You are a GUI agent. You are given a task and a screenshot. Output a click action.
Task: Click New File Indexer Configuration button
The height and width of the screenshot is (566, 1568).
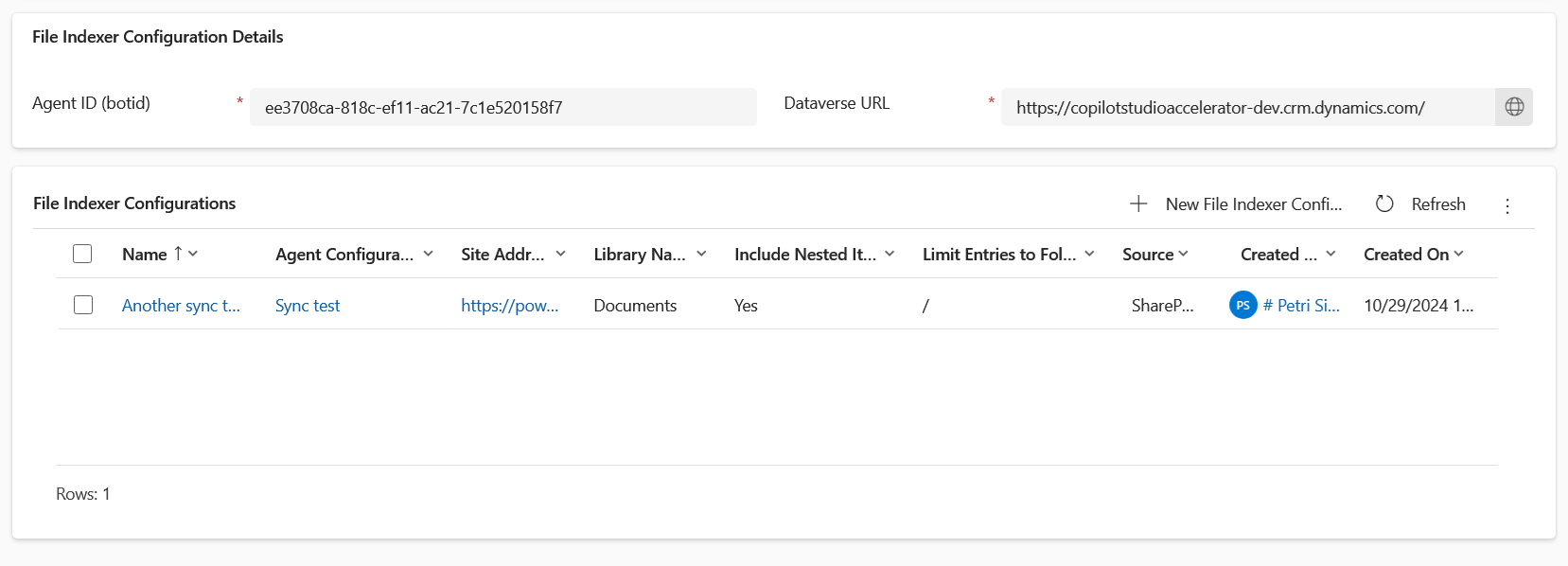(1236, 203)
